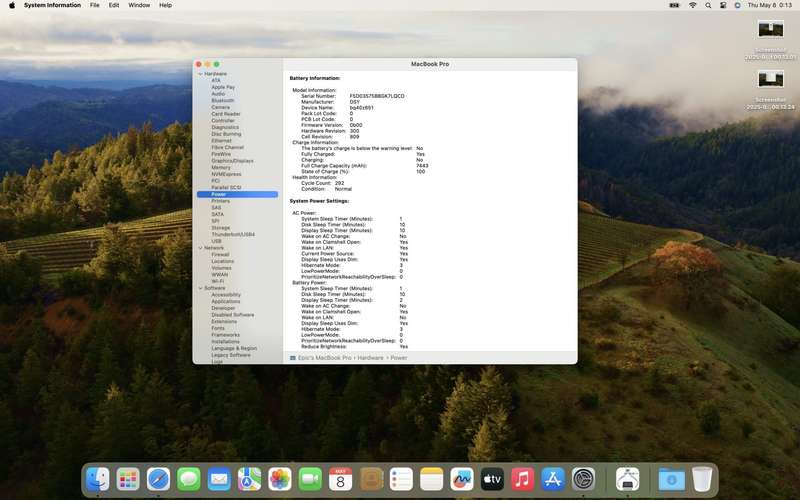Click the System Power Settings heading
This screenshot has height=500, width=800.
pos(319,201)
